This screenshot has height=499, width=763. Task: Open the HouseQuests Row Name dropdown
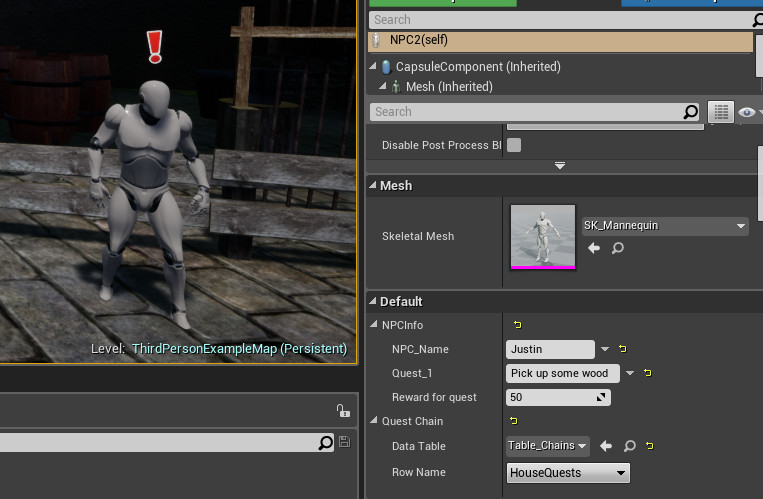[x=568, y=473]
